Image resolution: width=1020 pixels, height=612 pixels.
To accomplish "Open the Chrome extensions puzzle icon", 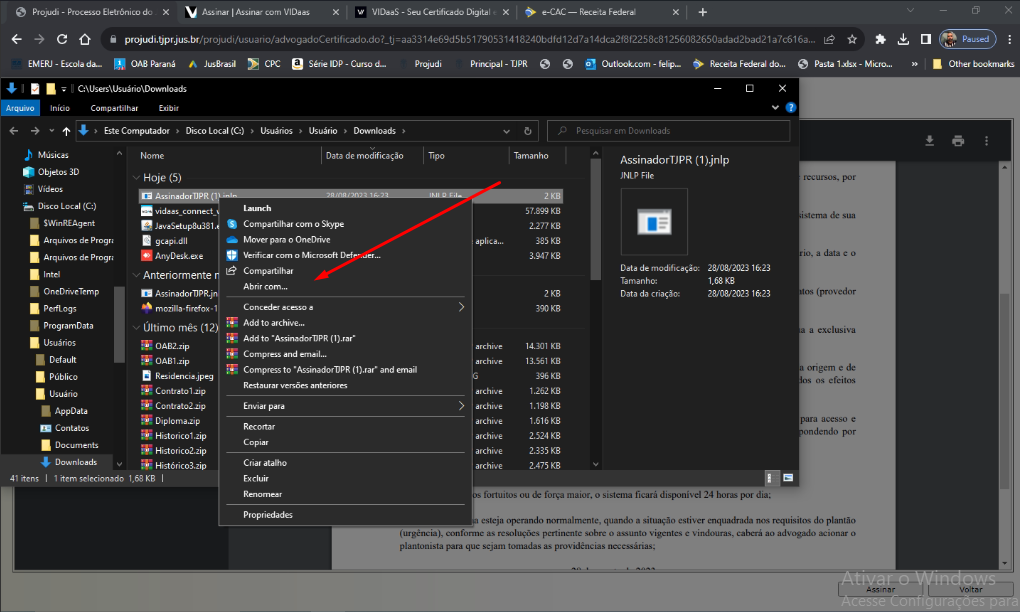I will click(x=880, y=39).
